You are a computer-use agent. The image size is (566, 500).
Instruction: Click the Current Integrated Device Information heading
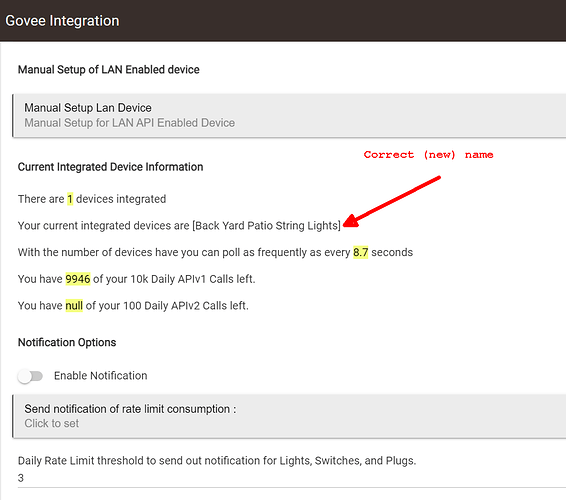point(110,167)
